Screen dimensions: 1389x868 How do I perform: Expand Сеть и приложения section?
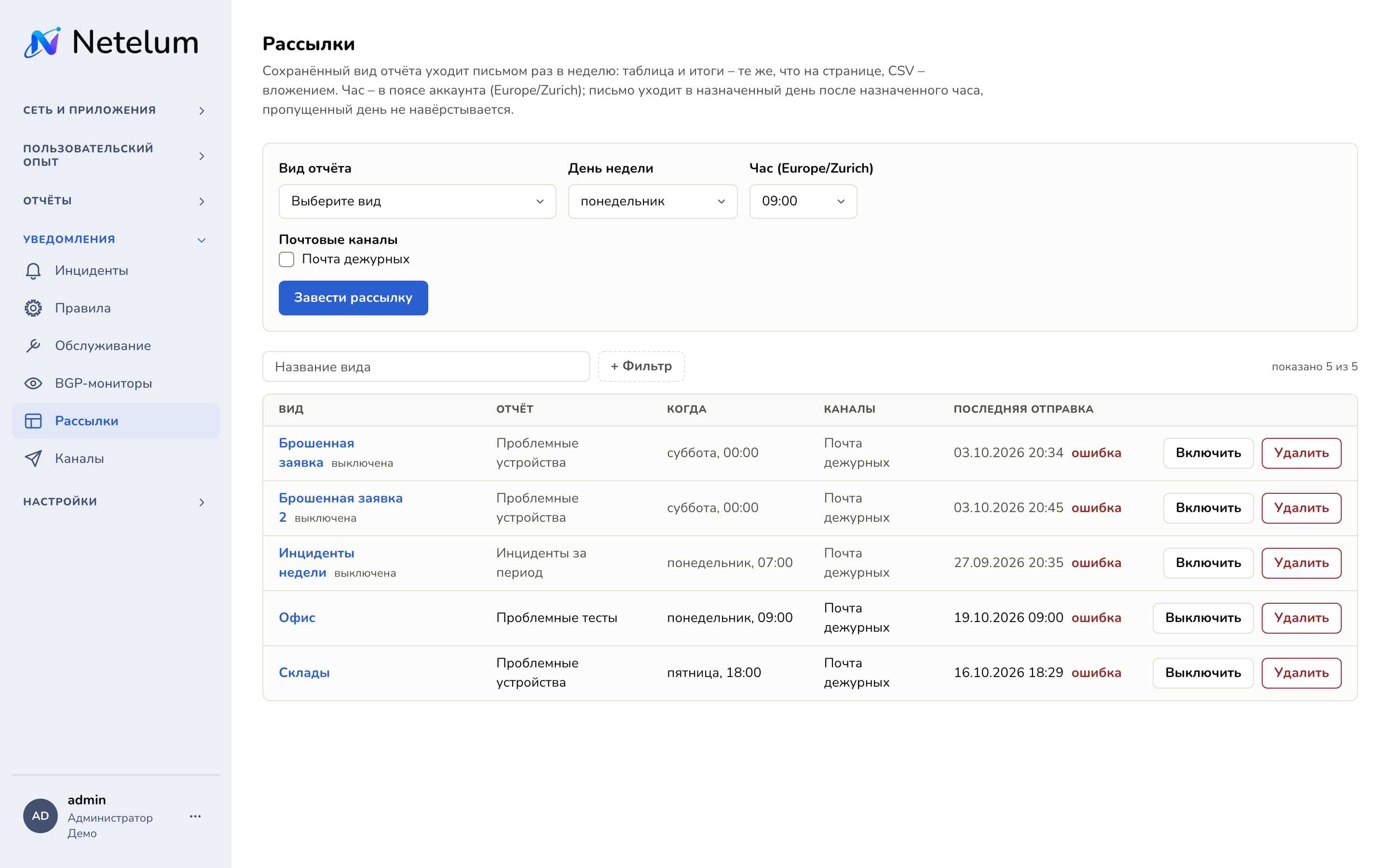click(115, 110)
